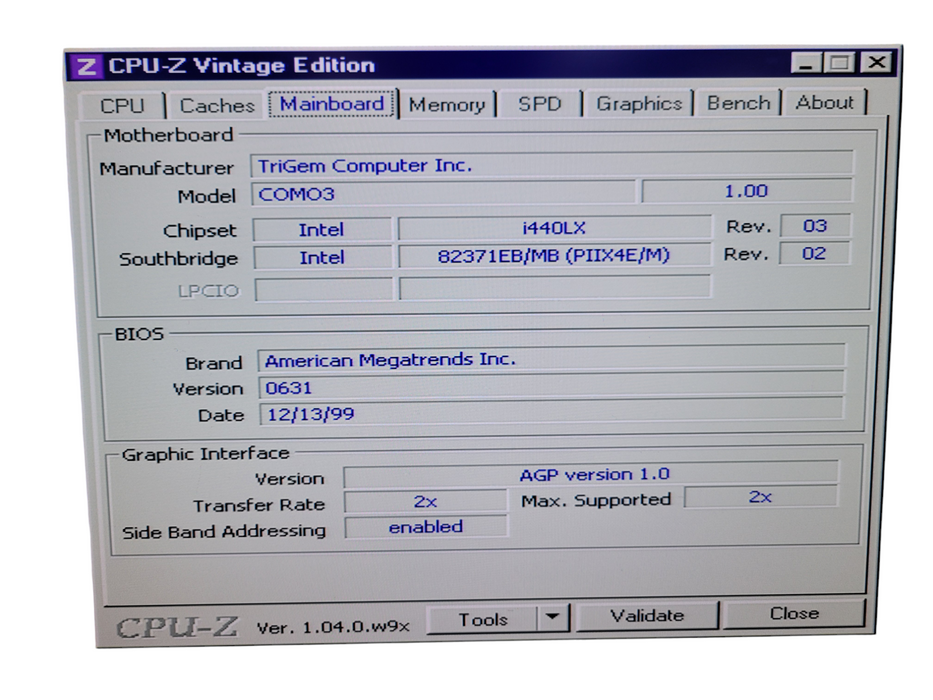Click the BIOS date 12/13/99
The height and width of the screenshot is (700, 933).
(x=552, y=412)
